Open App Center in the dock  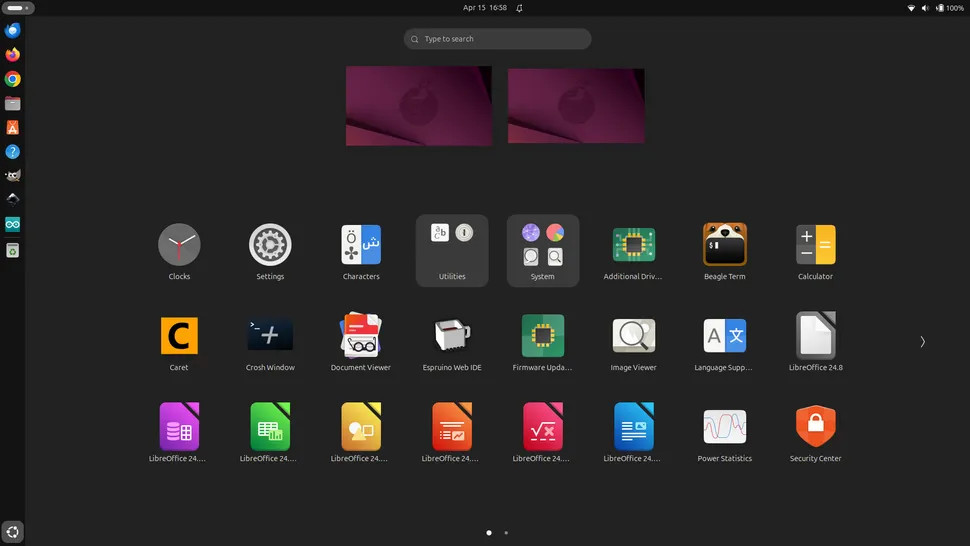click(x=12, y=127)
